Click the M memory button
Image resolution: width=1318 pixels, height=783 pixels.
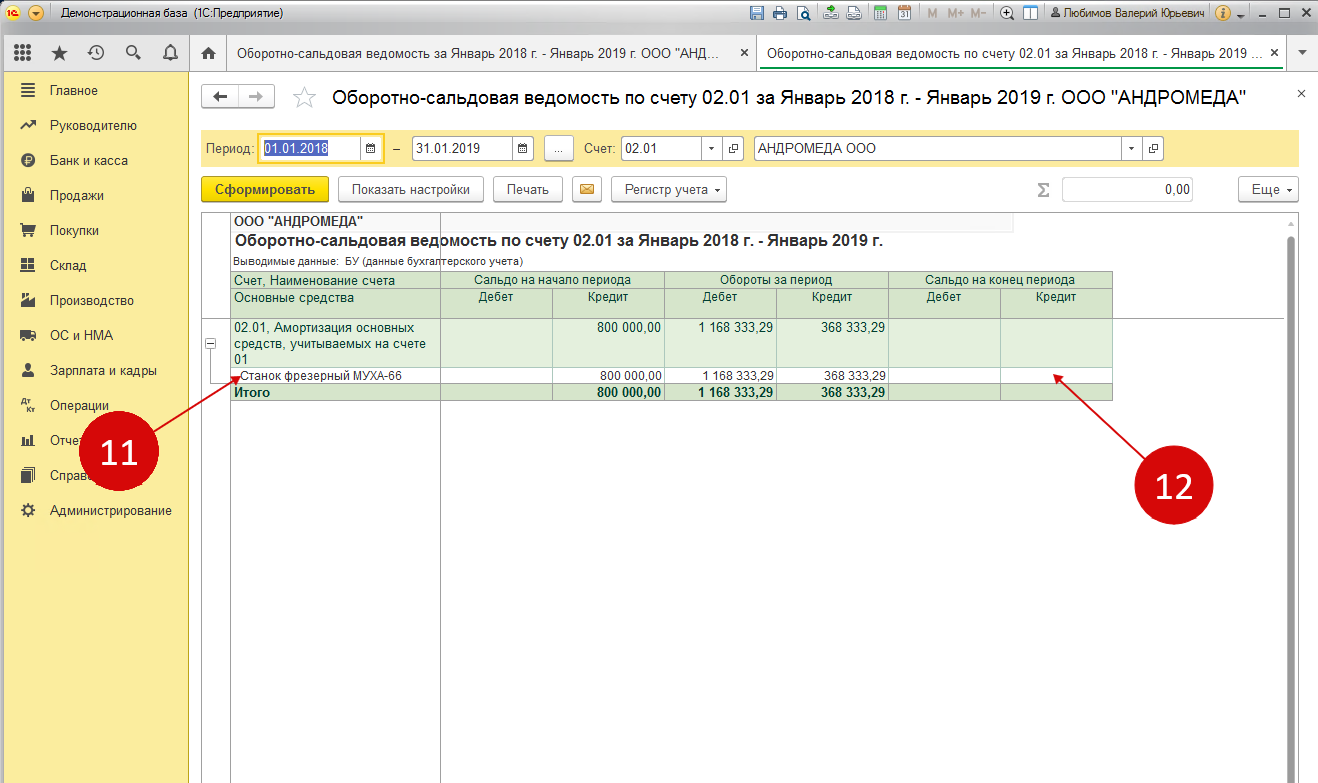tap(933, 14)
